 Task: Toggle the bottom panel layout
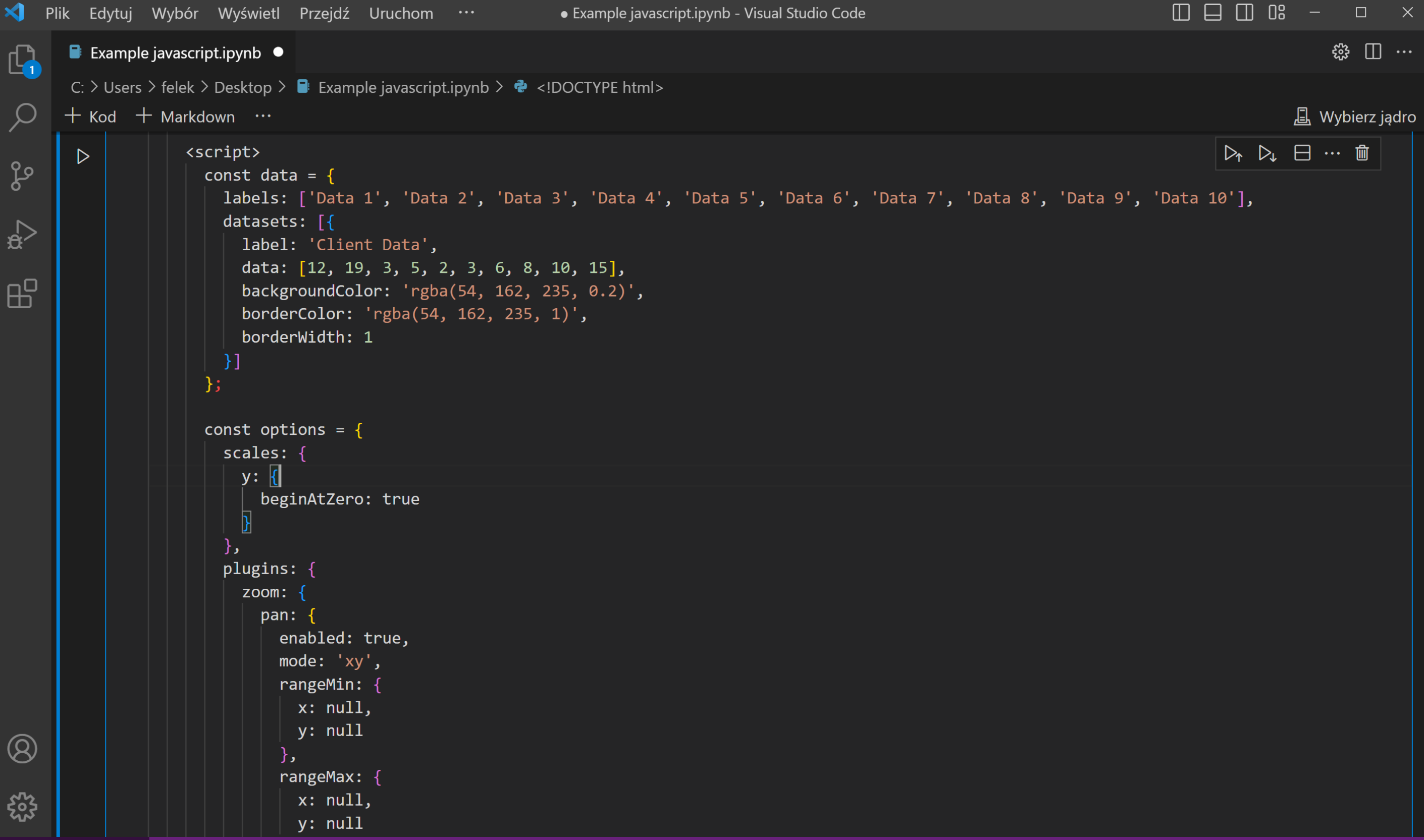click(1212, 13)
